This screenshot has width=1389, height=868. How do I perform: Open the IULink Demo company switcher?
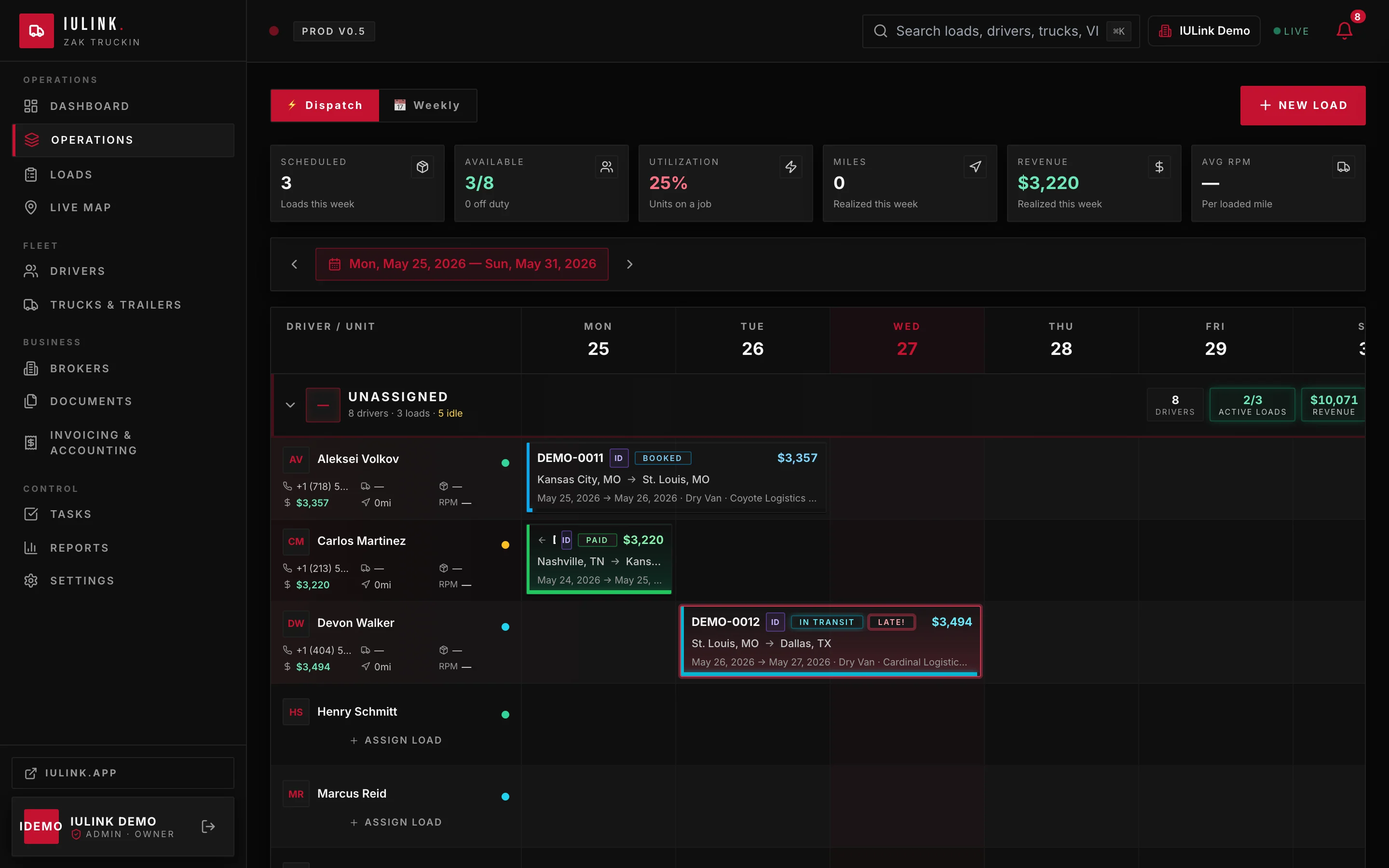(1204, 31)
